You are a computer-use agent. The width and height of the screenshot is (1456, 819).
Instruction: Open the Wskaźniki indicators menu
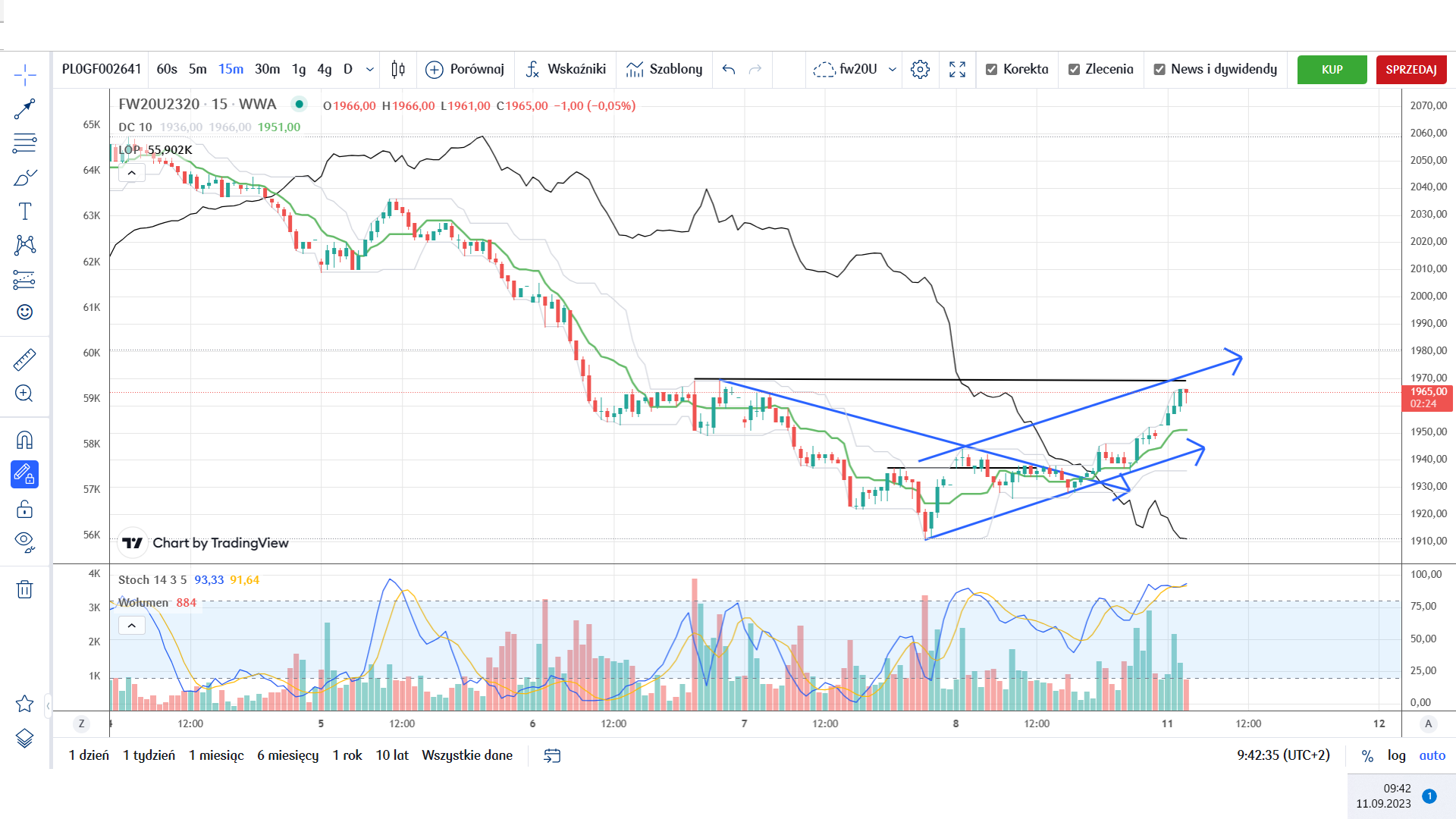coord(566,69)
